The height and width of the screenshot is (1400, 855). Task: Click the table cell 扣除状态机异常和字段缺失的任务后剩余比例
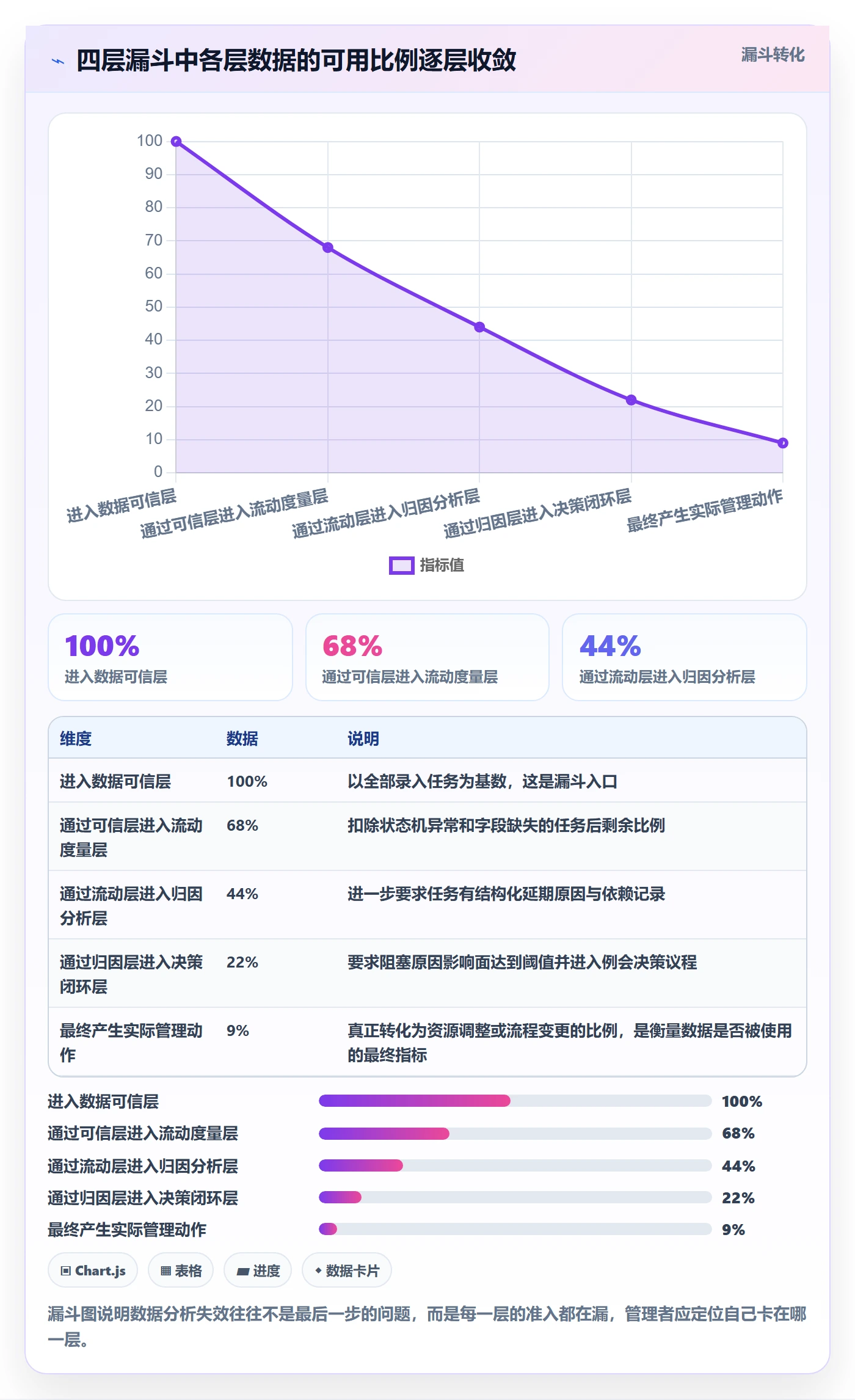tap(506, 825)
